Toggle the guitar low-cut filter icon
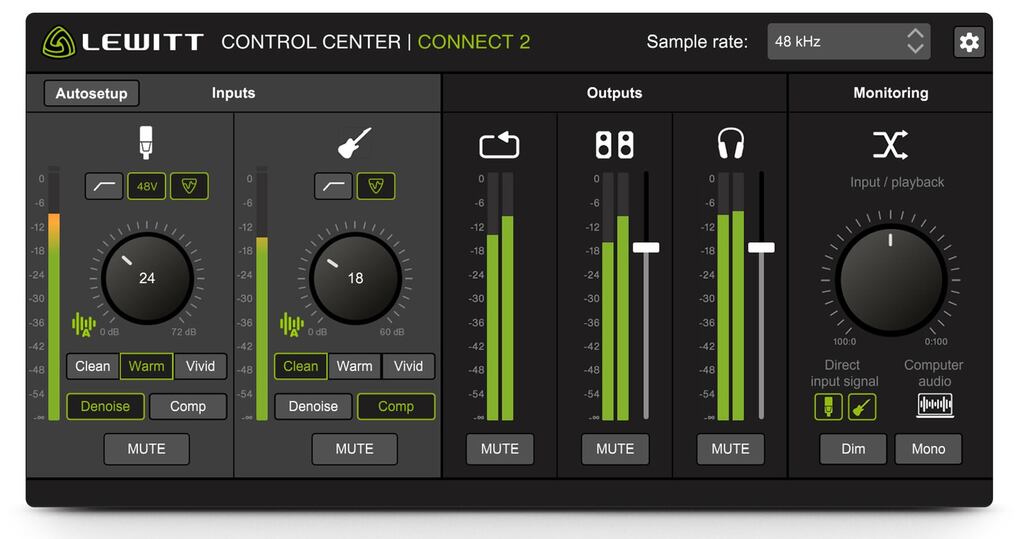Screen dimensions: 1024x539 tap(333, 186)
